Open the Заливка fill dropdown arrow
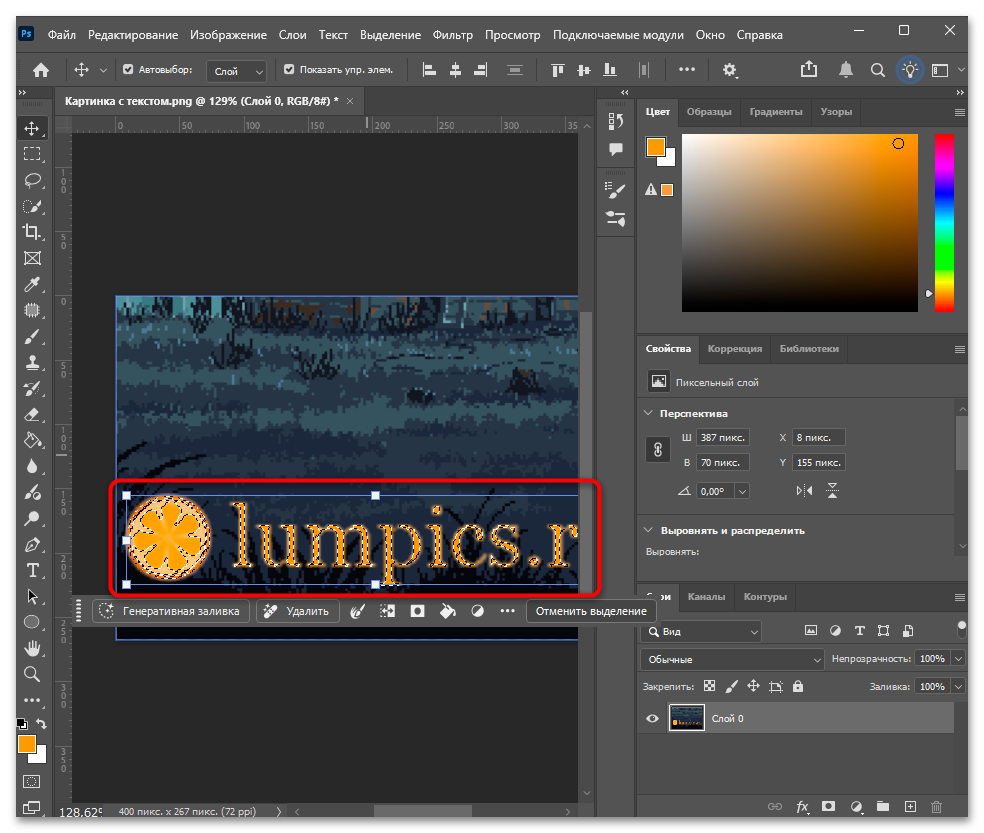Screen dimensions: 984x833 [958, 686]
